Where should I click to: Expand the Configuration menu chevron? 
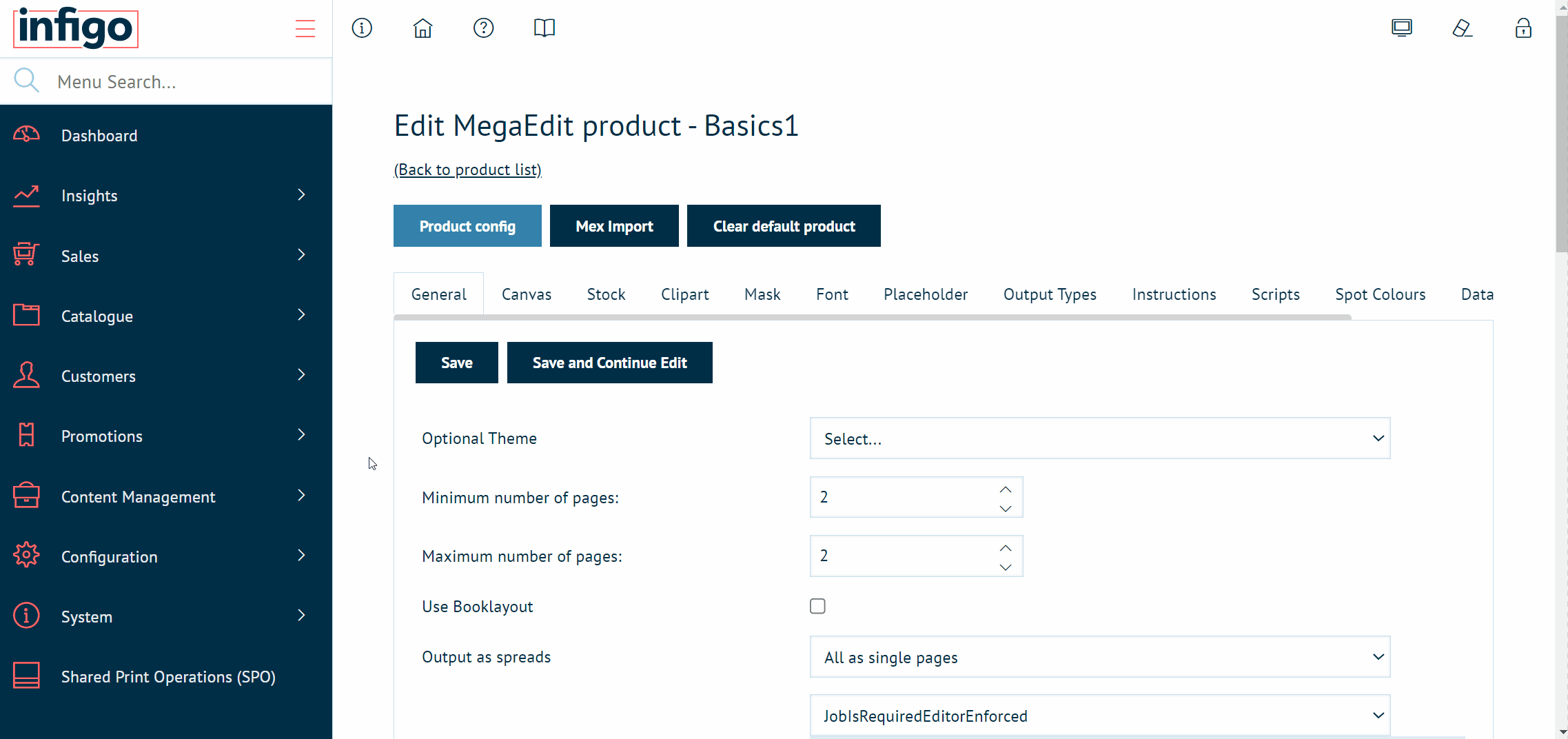tap(301, 556)
